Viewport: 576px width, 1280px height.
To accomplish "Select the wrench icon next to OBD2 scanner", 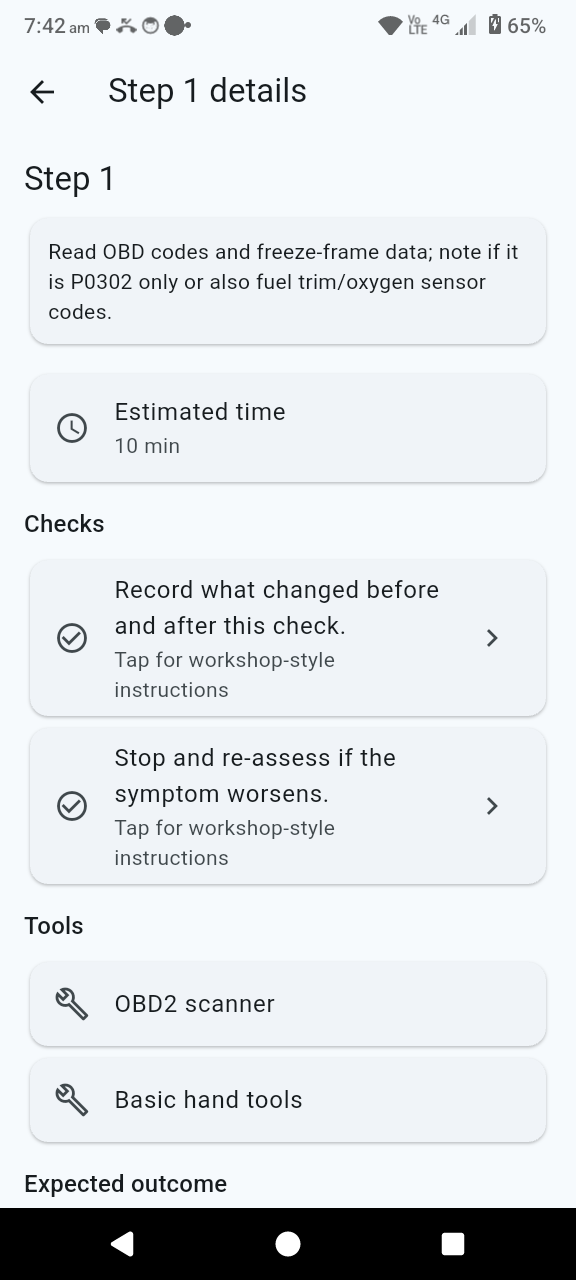I will (71, 1004).
